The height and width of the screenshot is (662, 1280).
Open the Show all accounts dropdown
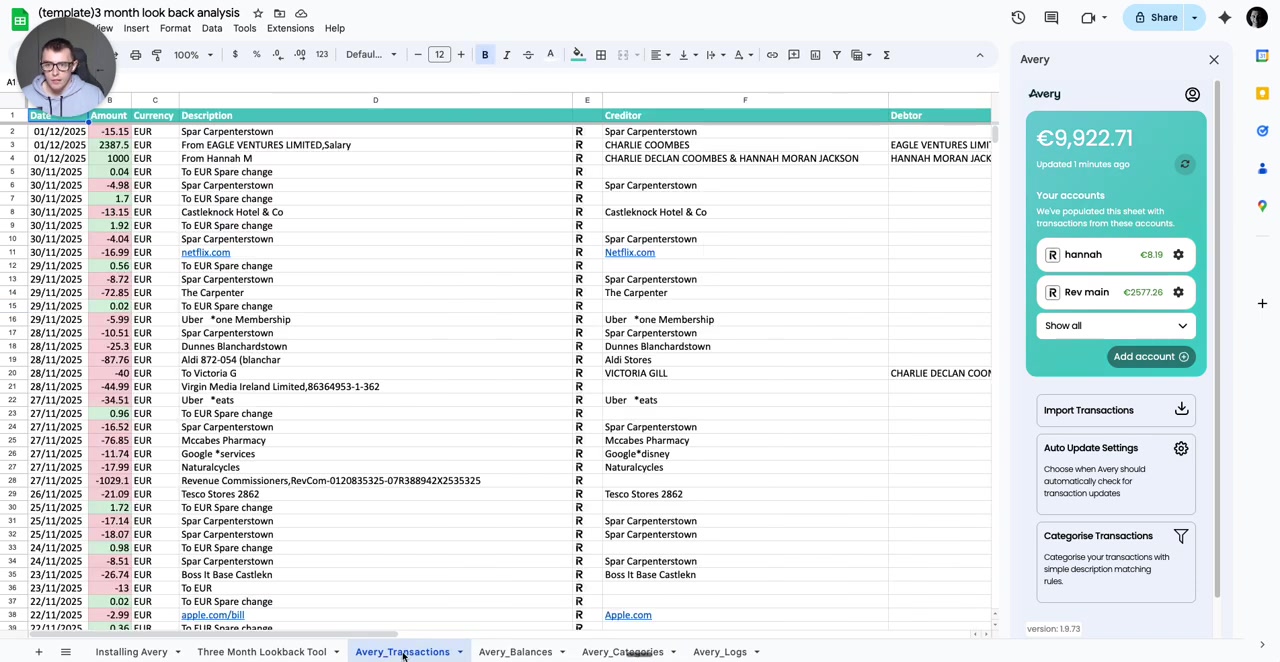point(1115,325)
